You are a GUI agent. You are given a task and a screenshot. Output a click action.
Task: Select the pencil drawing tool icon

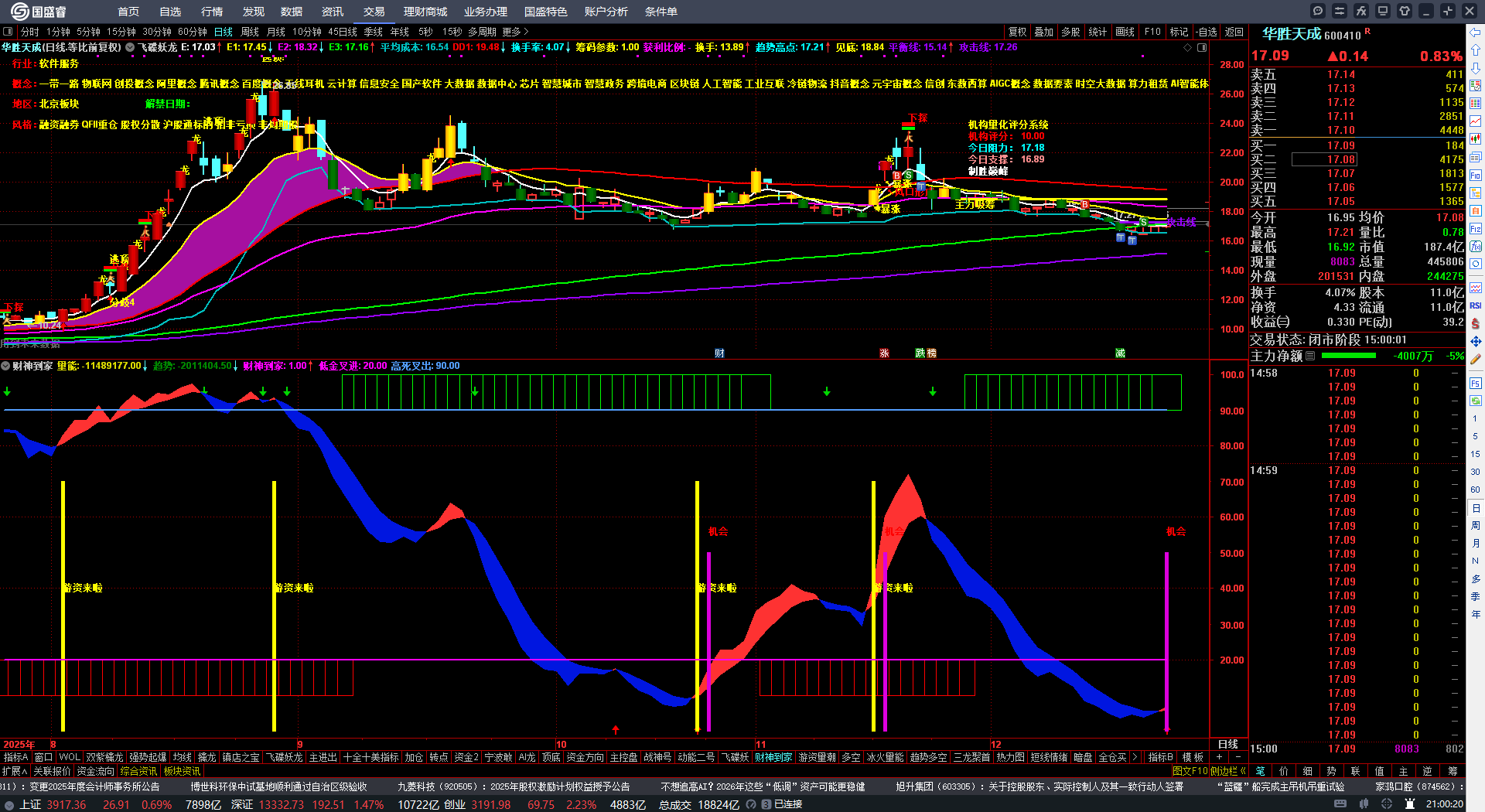(1476, 359)
